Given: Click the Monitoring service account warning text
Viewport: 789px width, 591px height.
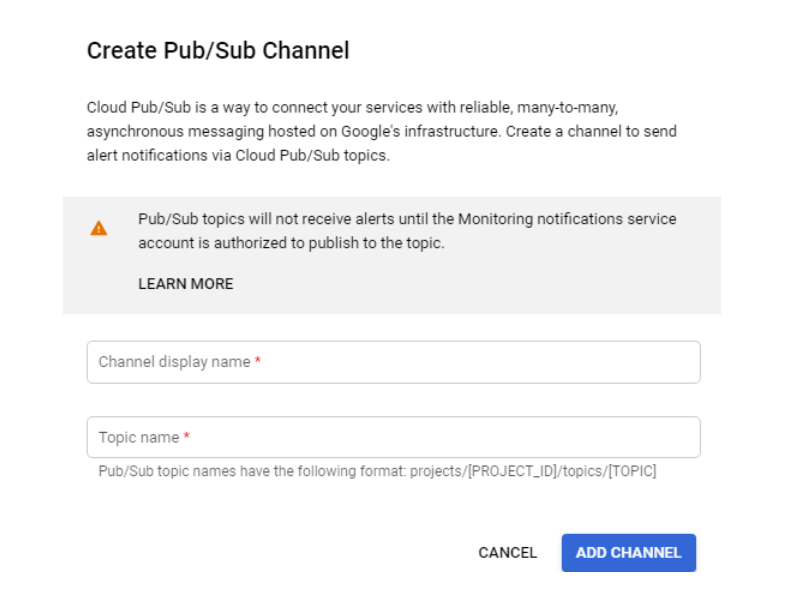Looking at the screenshot, I should 407,231.
